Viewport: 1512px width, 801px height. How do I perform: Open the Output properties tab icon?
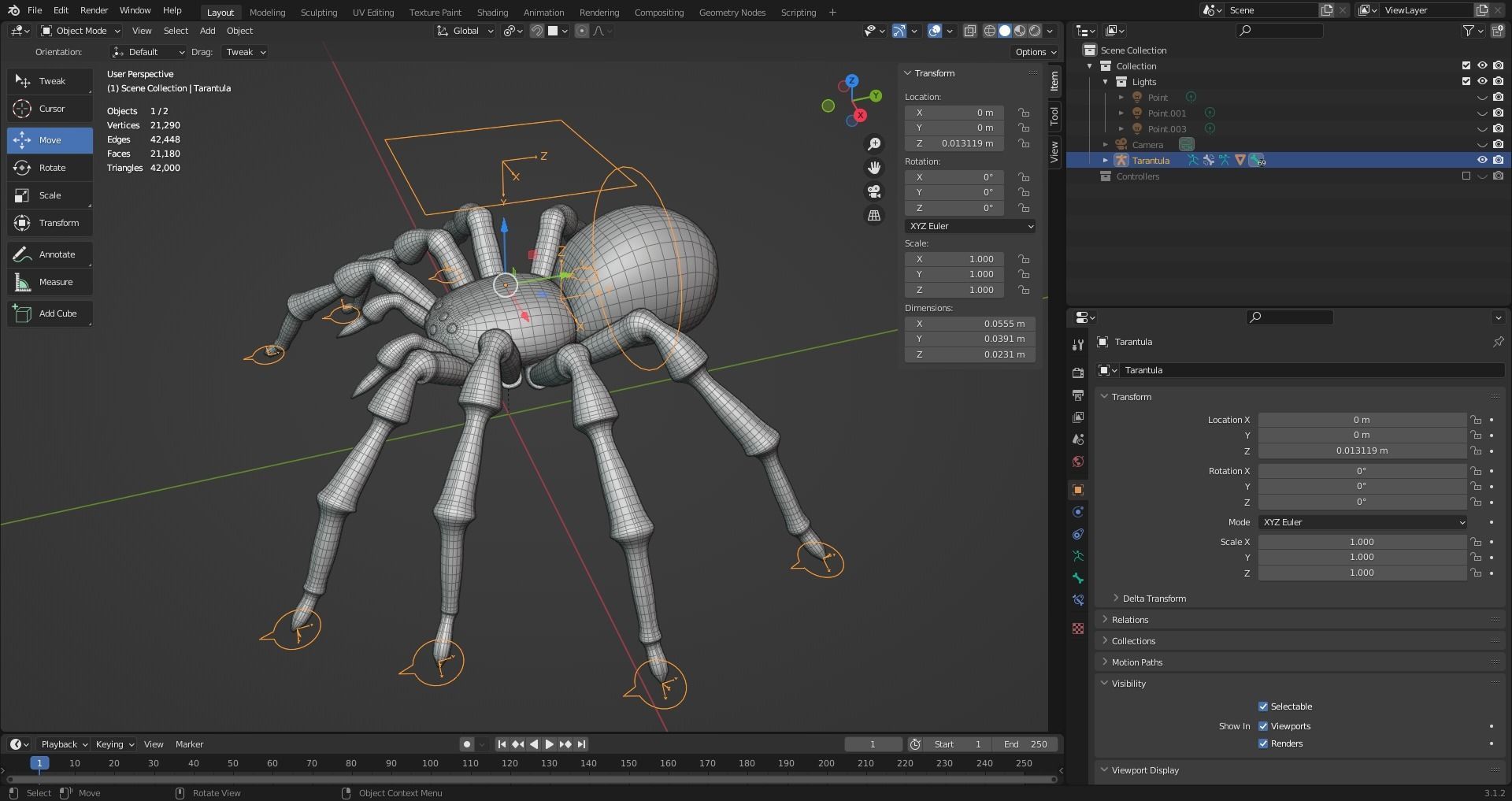[1078, 395]
